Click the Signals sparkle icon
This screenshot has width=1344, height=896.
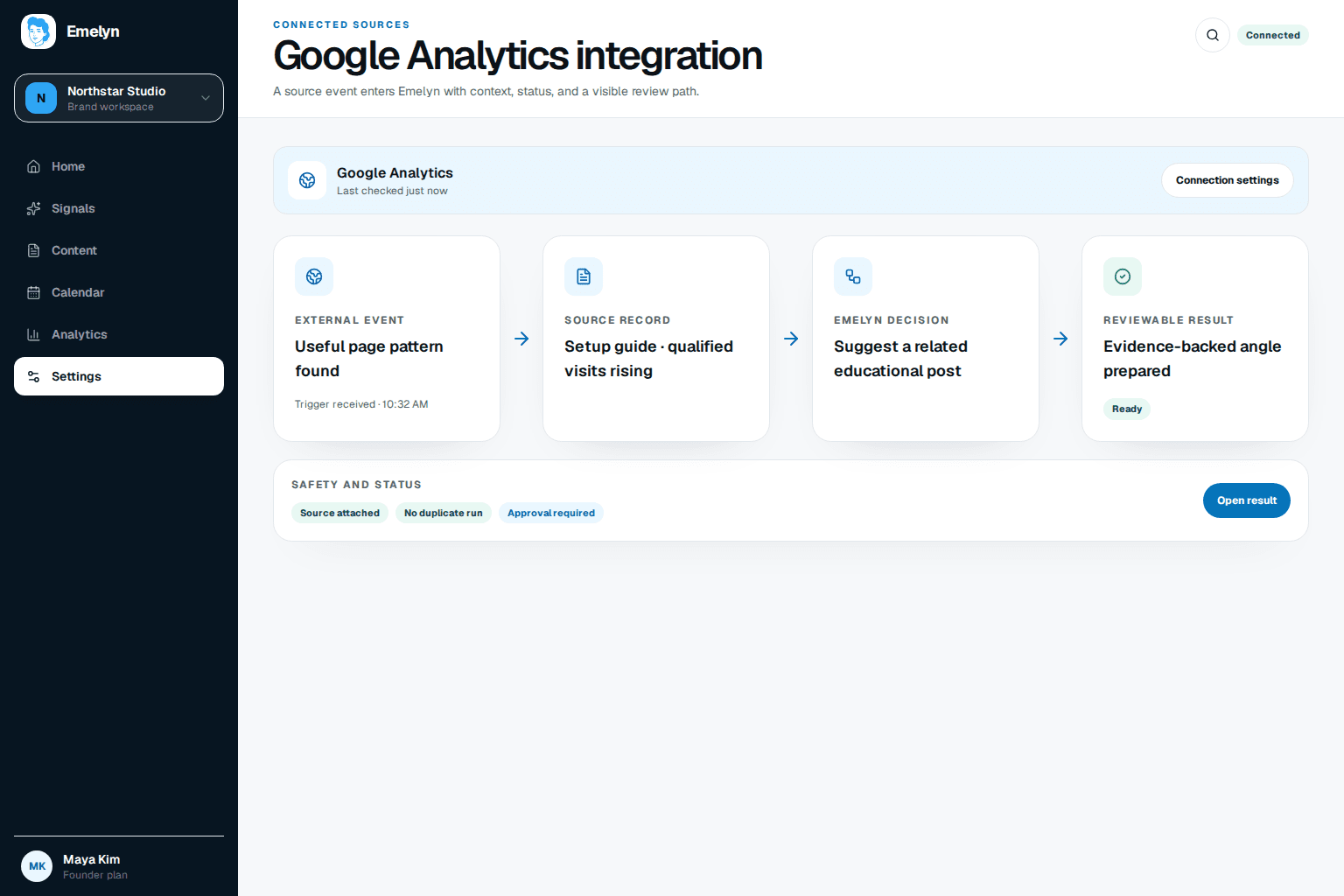(x=34, y=208)
